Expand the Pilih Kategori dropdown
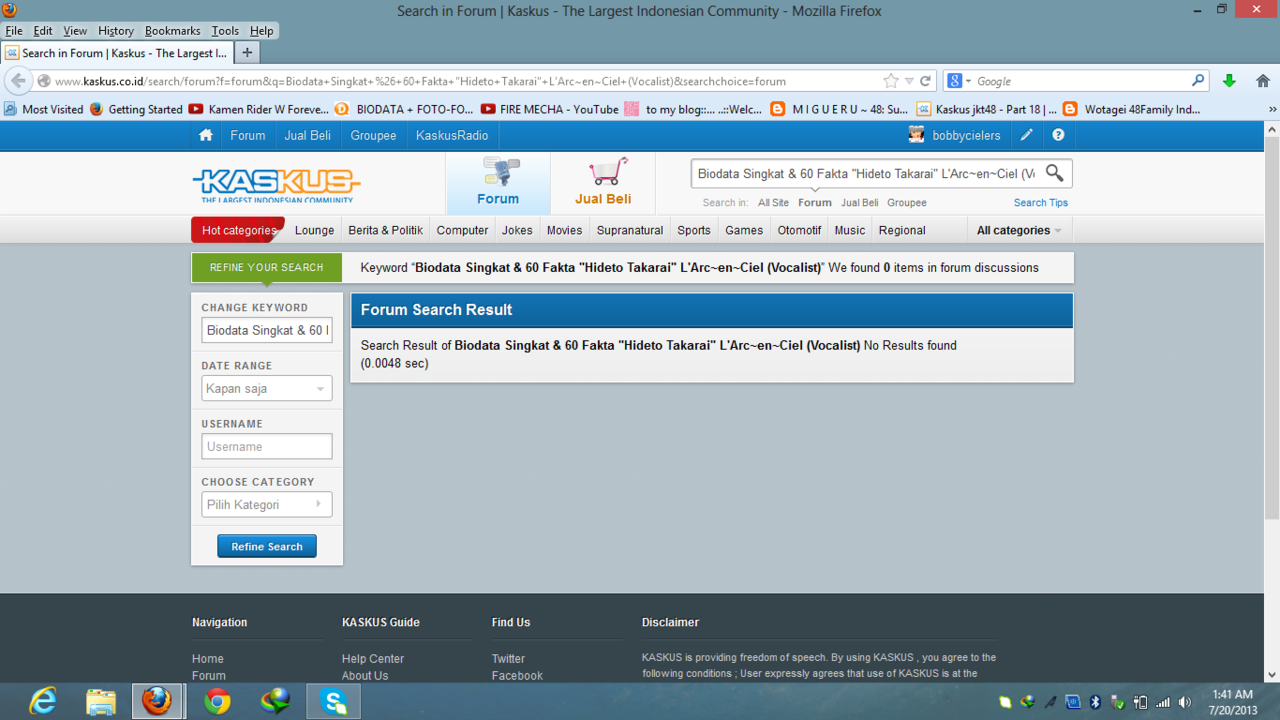The width and height of the screenshot is (1280, 720). (x=266, y=504)
